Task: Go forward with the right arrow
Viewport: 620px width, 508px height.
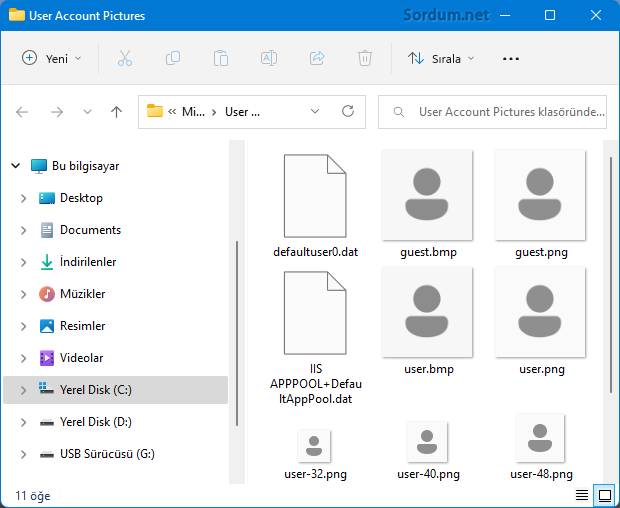Action: pos(57,112)
